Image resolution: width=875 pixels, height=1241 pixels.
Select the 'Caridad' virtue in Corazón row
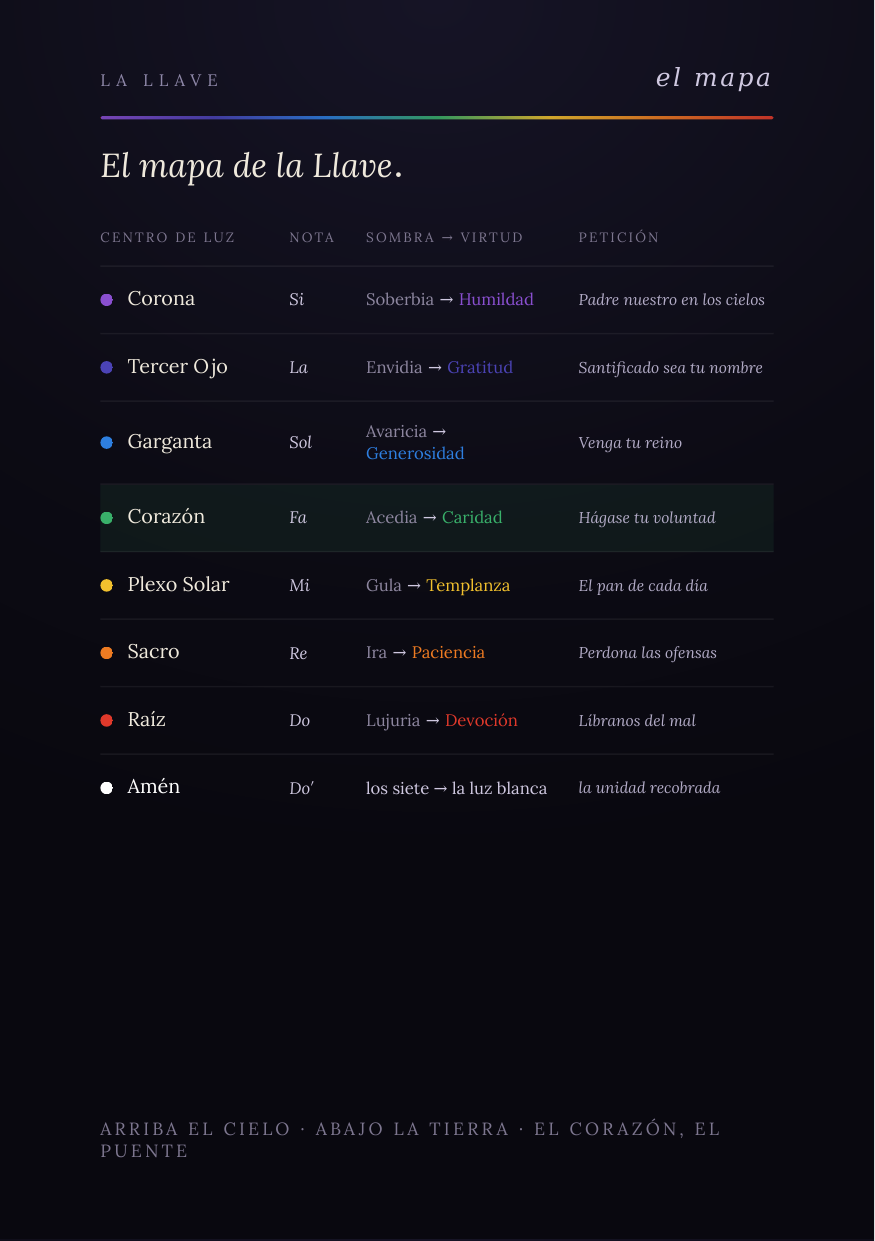472,517
